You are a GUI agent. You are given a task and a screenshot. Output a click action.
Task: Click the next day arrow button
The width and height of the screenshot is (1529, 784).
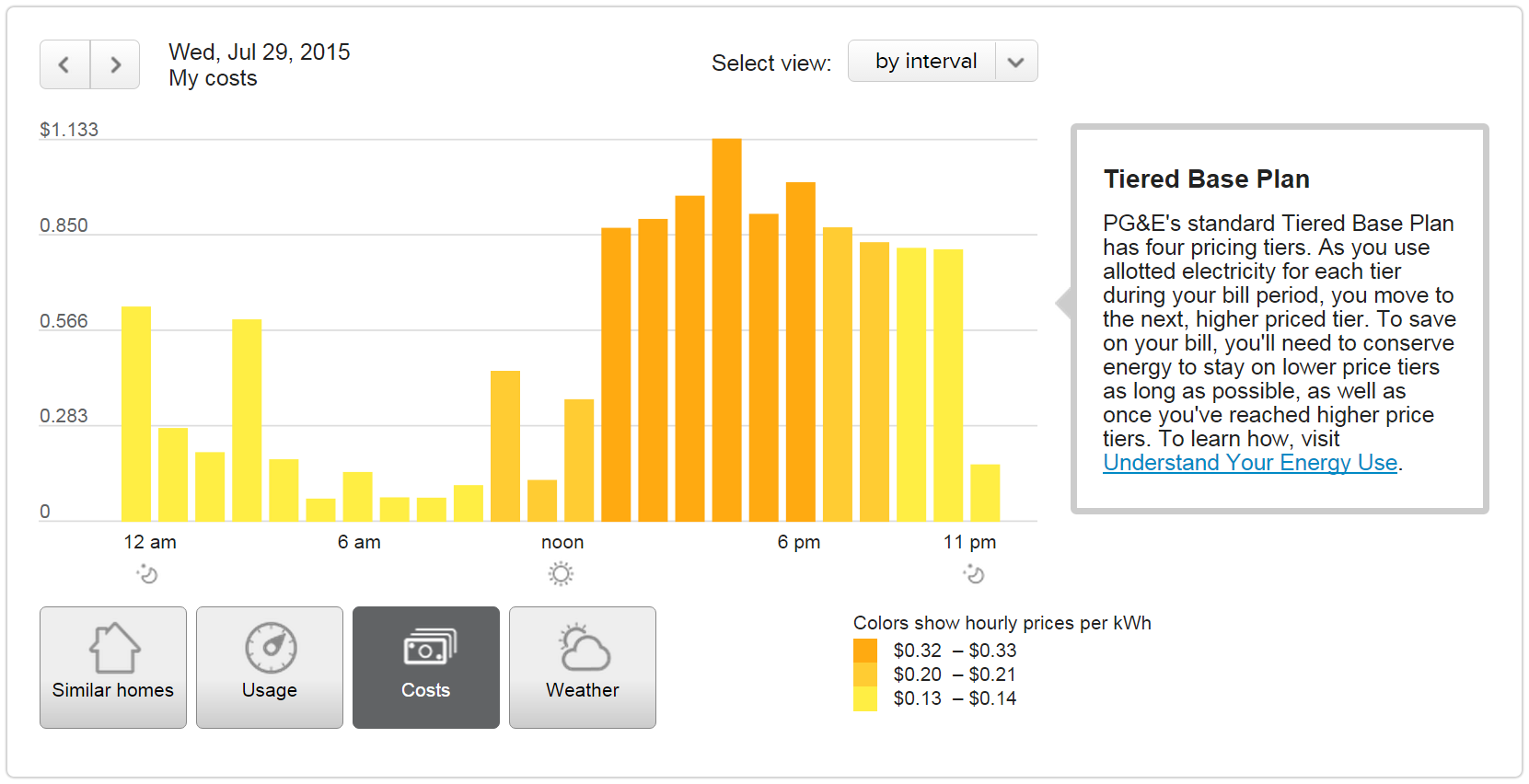click(x=115, y=64)
